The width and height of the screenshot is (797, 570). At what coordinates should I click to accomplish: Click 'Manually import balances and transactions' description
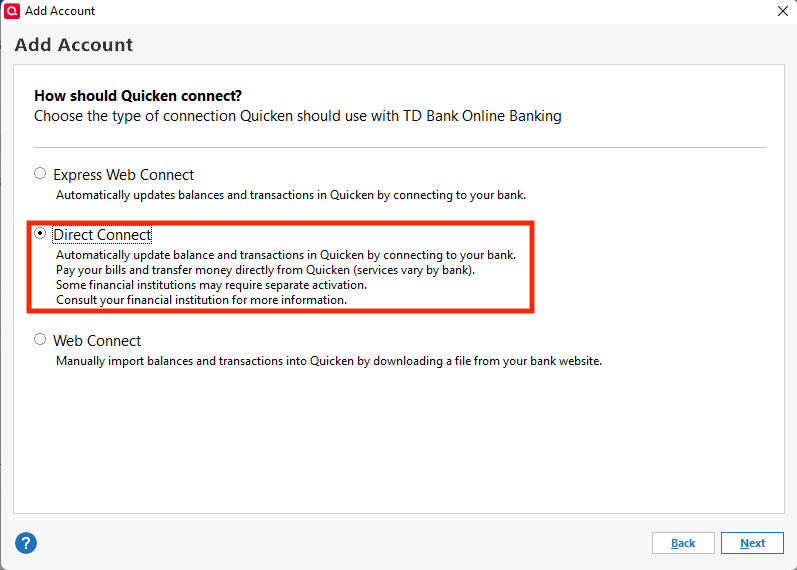pos(329,361)
